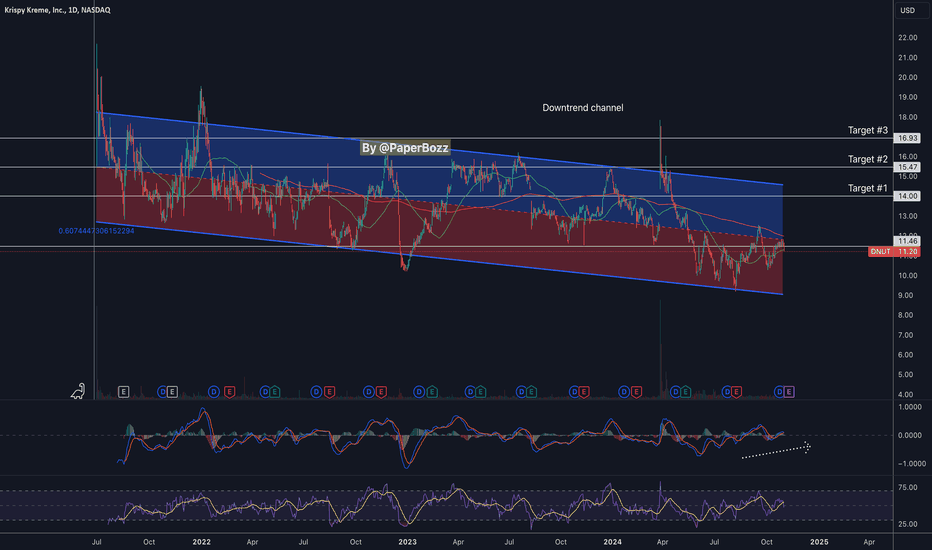Click the Target #3 annotation text
The width and height of the screenshot is (932, 550).
click(x=867, y=130)
